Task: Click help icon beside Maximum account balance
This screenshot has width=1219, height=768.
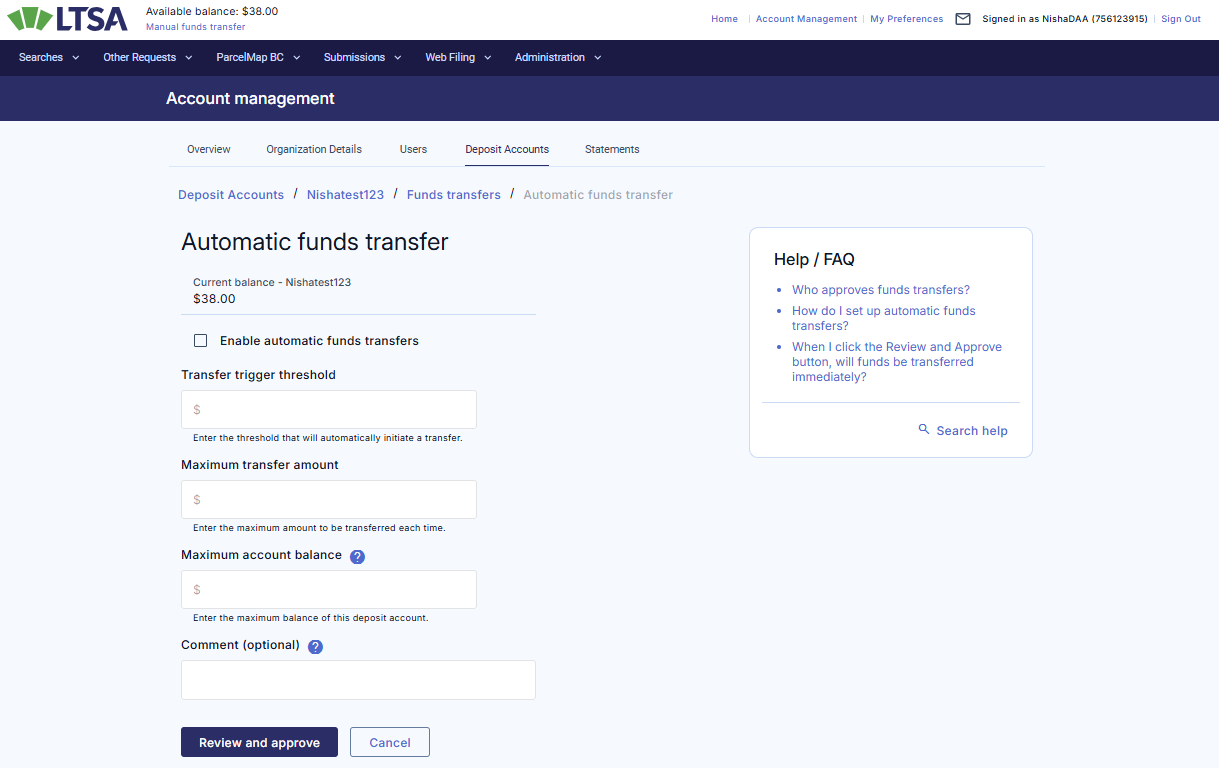Action: coord(357,556)
